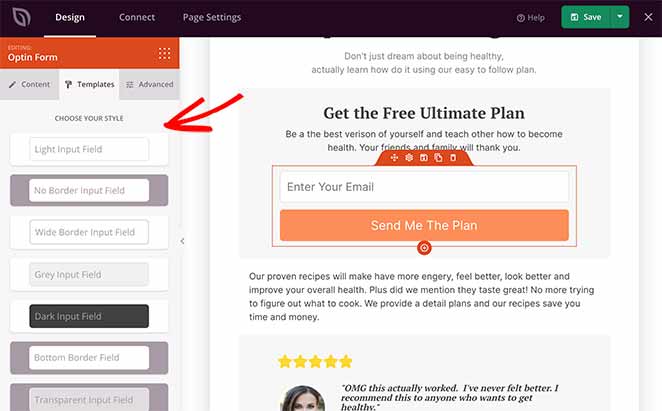This screenshot has width=662, height=411.
Task: Open the Advanced tab
Action: click(149, 84)
